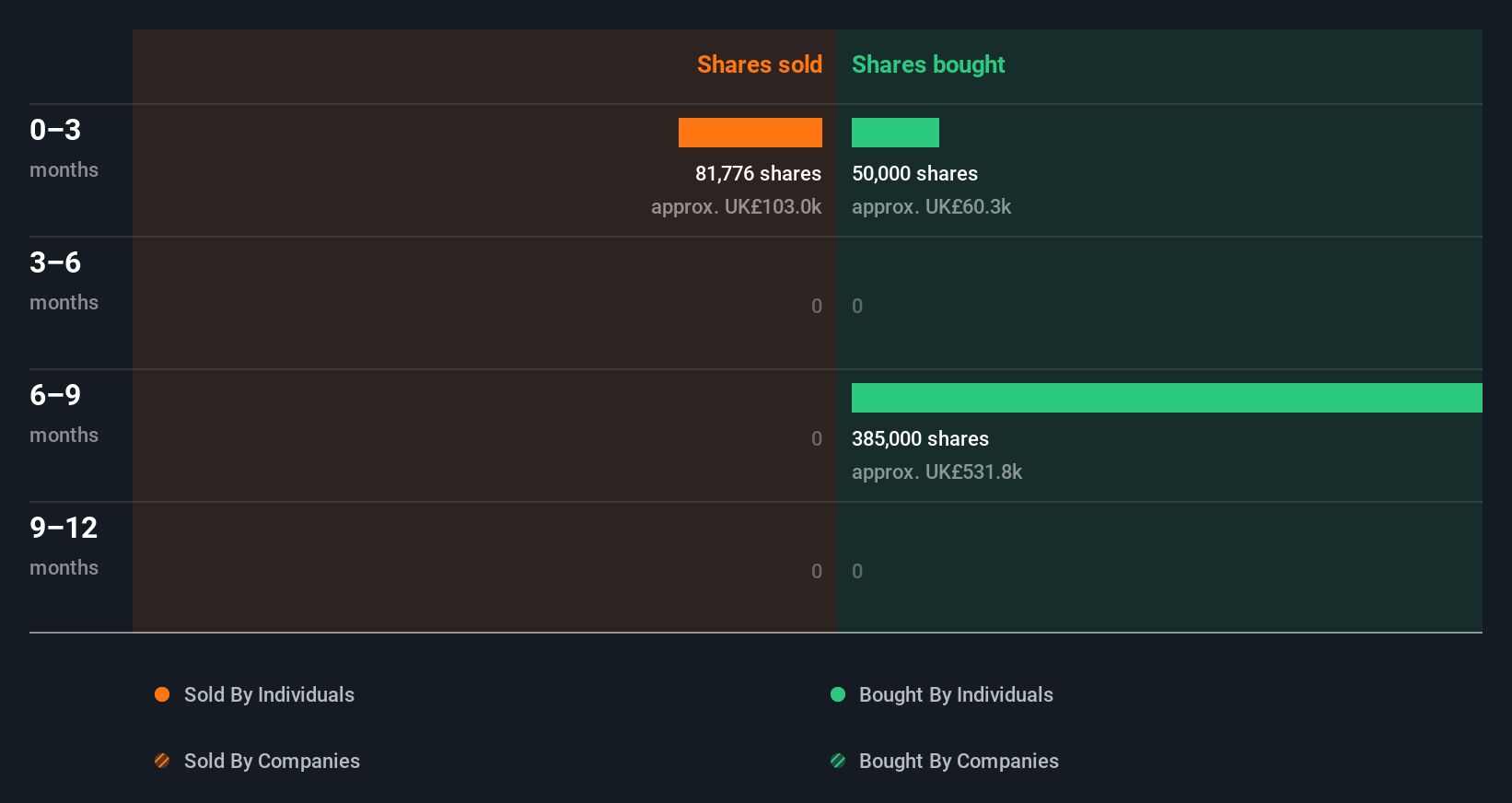Image resolution: width=1512 pixels, height=803 pixels.
Task: Click the 3–6 months row label
Action: click(x=64, y=281)
